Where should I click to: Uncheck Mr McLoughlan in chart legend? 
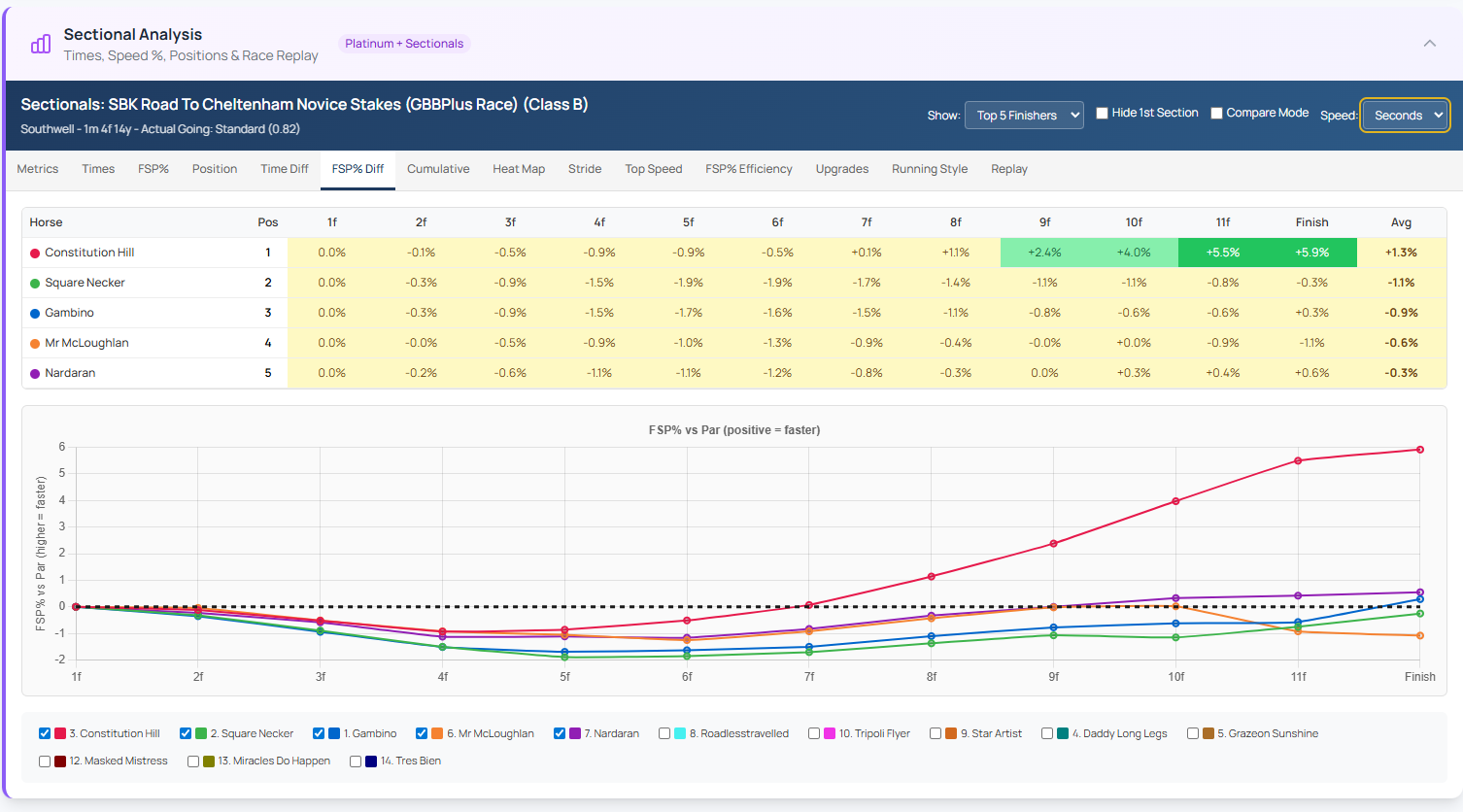point(422,733)
